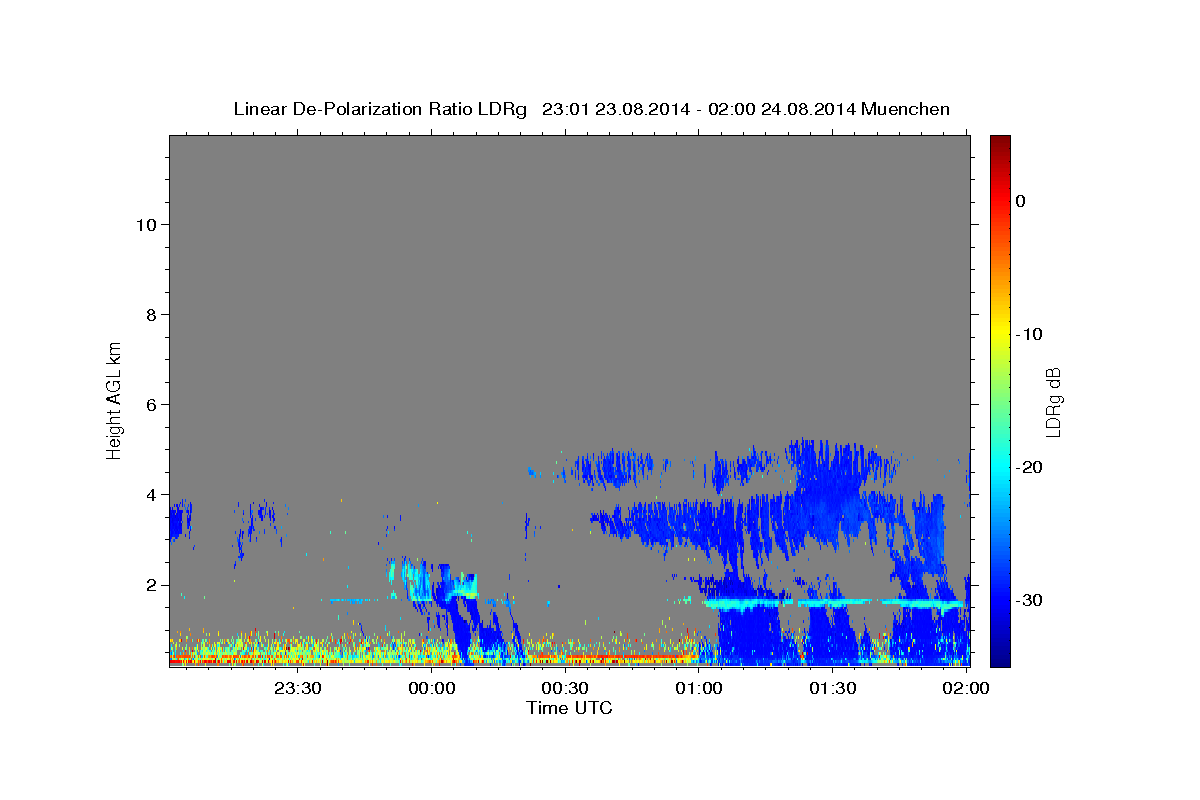Click the 01:30 time tick label
1200x800 pixels.
click(832, 688)
